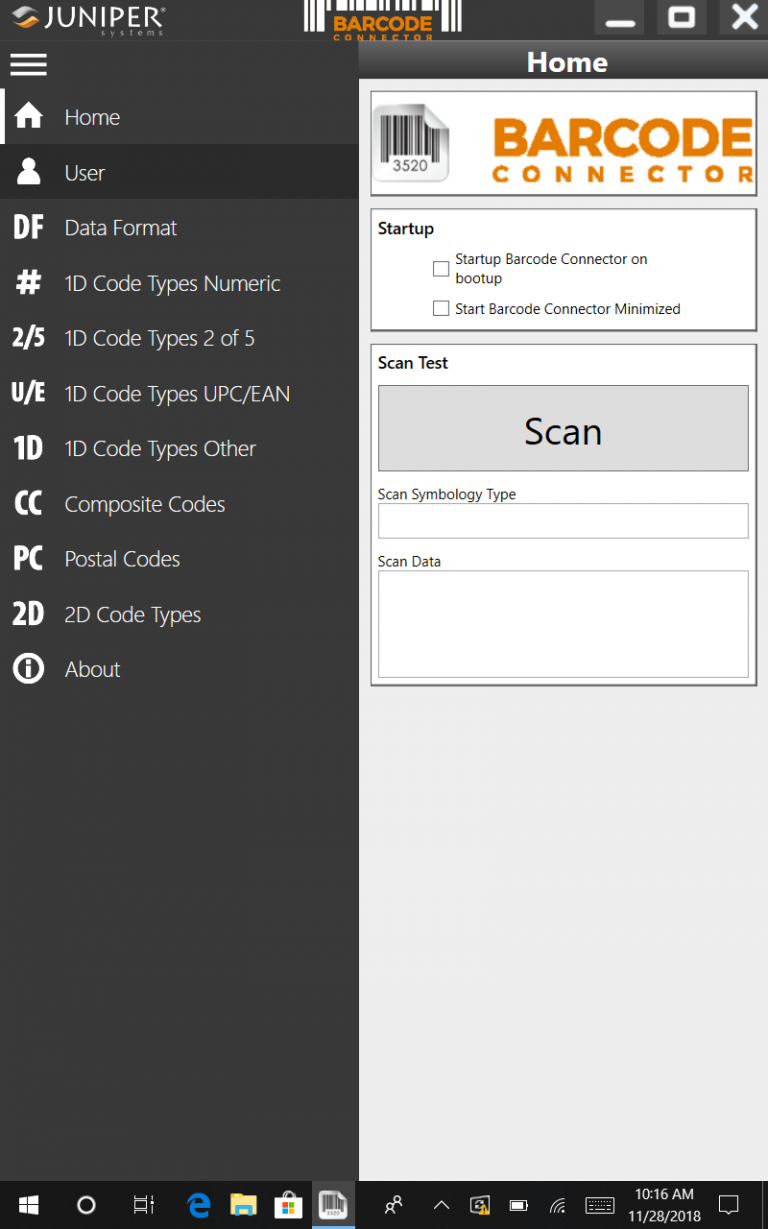This screenshot has height=1229, width=768.
Task: Enable Startup Barcode Connector on bootup
Action: (441, 268)
